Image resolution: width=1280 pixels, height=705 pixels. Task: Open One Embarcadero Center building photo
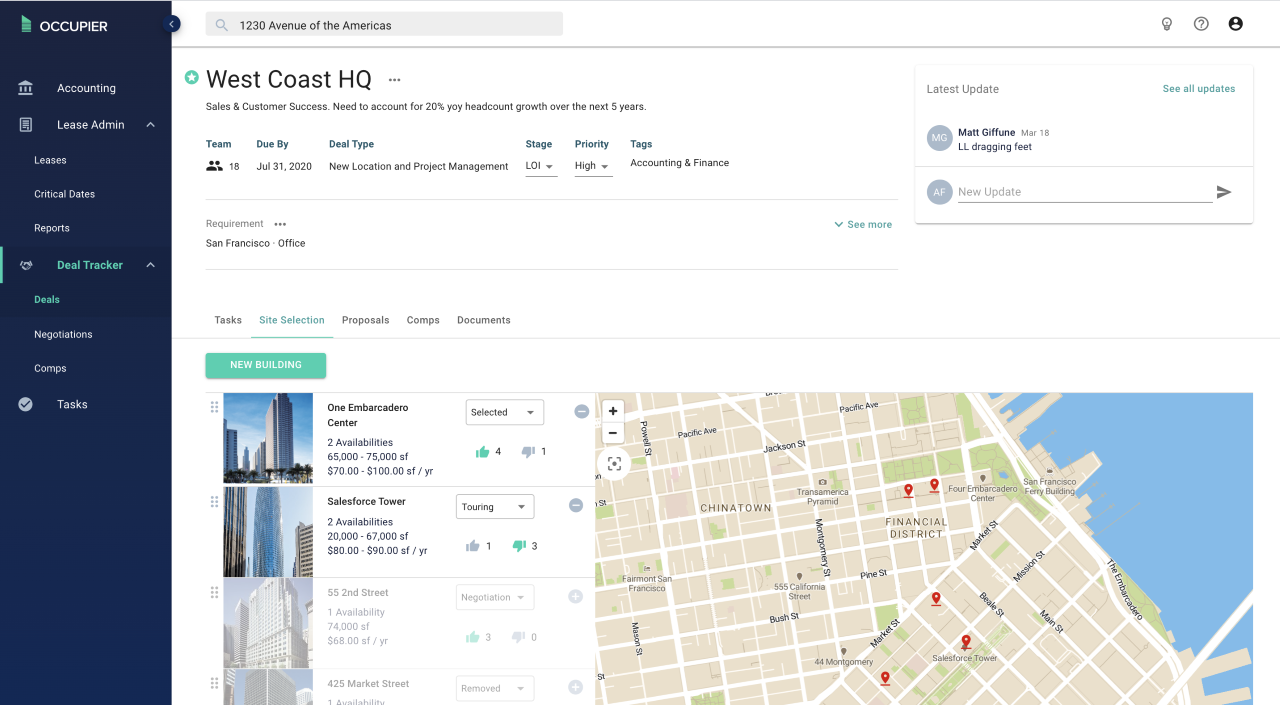[268, 438]
